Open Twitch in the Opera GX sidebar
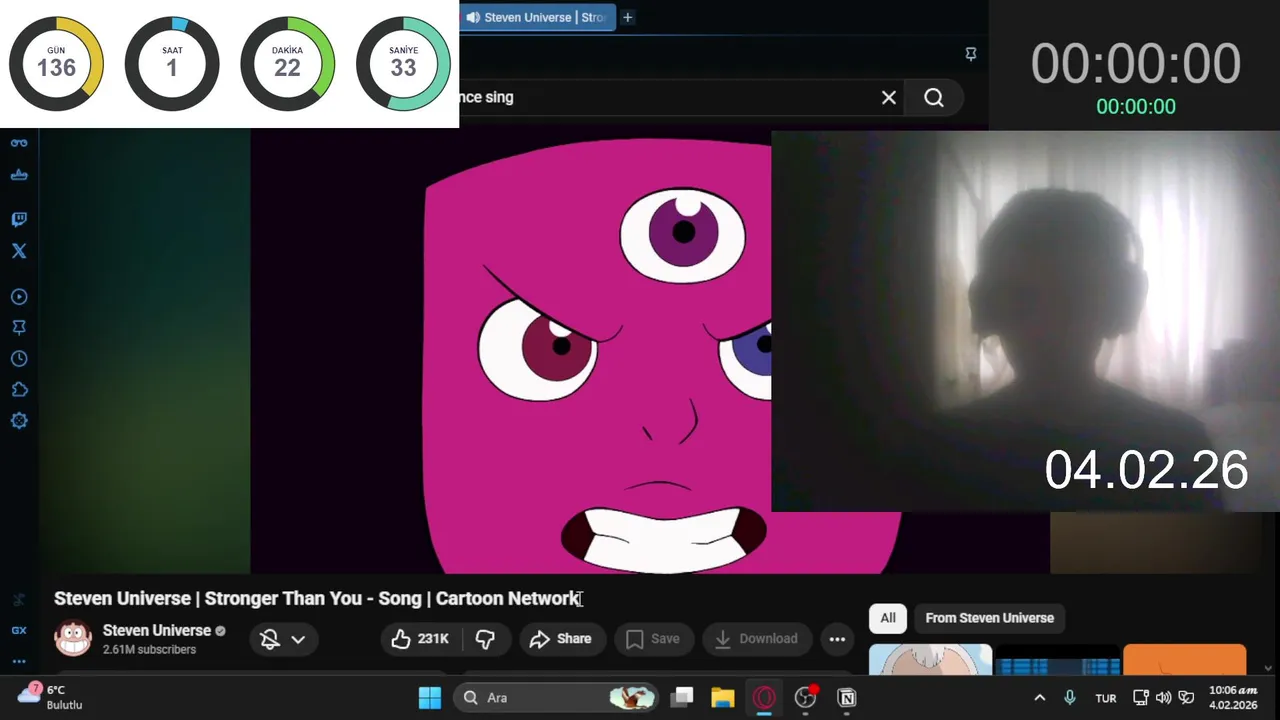 pyautogui.click(x=19, y=219)
